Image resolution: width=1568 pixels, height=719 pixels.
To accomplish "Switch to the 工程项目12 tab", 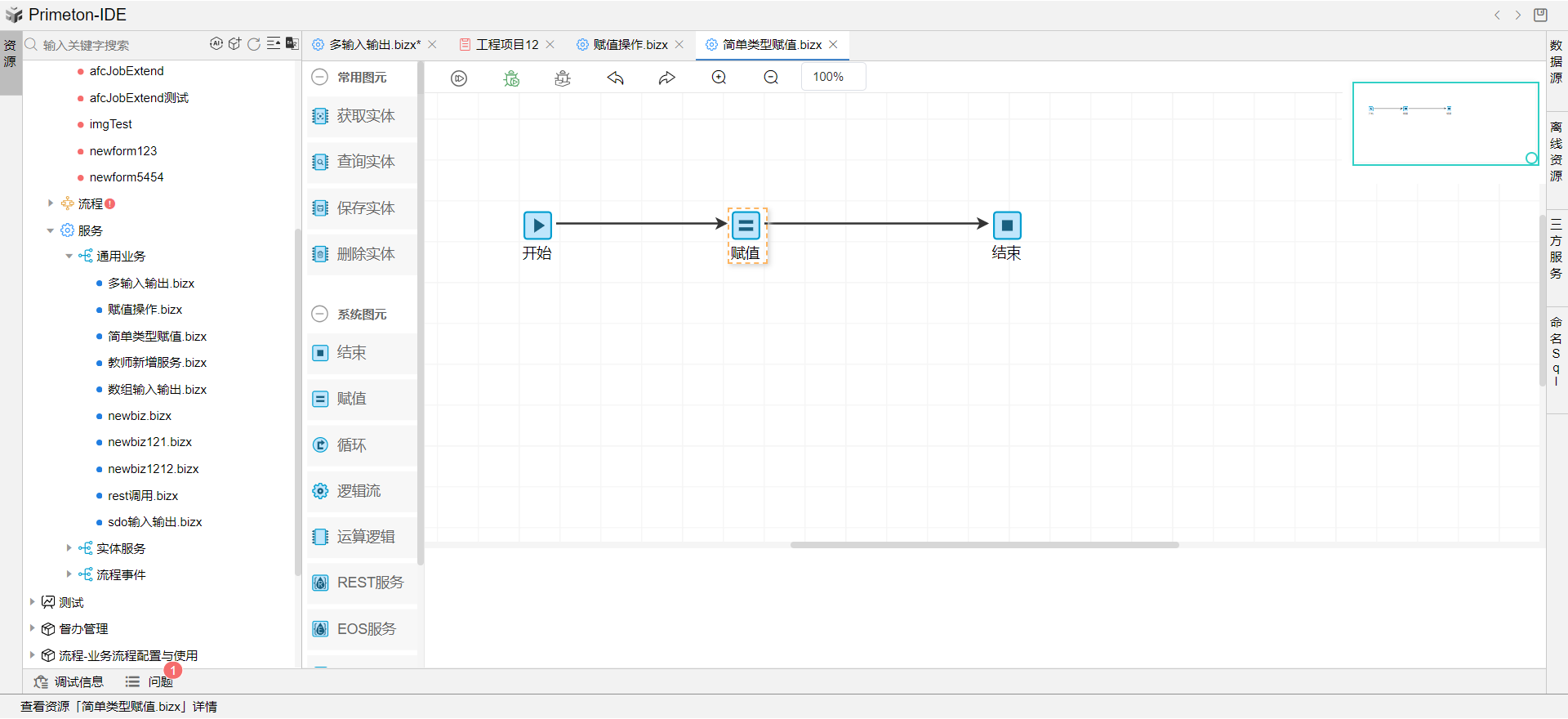I will click(506, 45).
